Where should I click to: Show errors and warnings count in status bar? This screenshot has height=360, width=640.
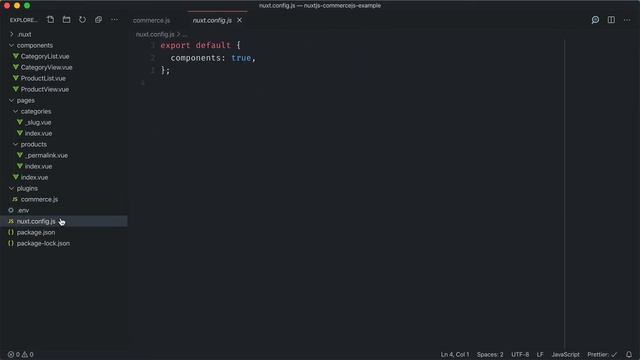coord(20,354)
